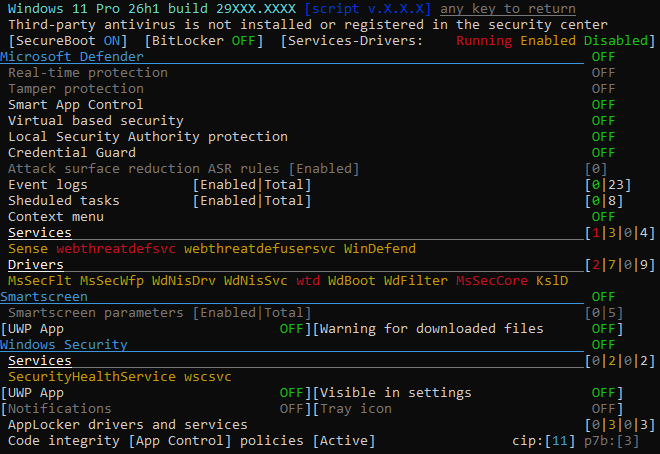The width and height of the screenshot is (660, 454).
Task: Click the 'KslD' driver name
Action: click(552, 280)
